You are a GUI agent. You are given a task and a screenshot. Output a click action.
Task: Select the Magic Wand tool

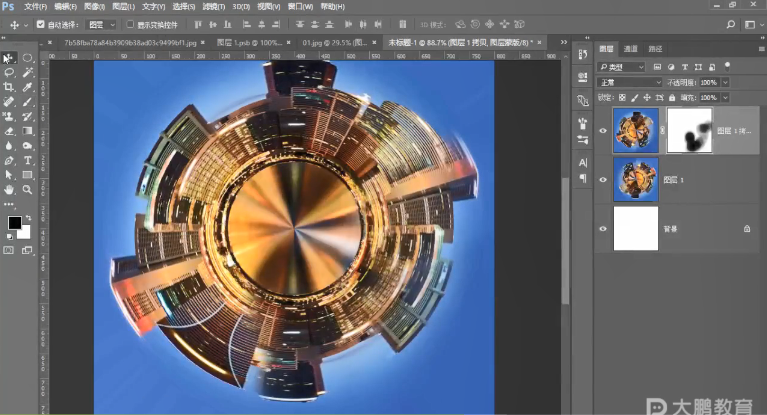(27, 72)
